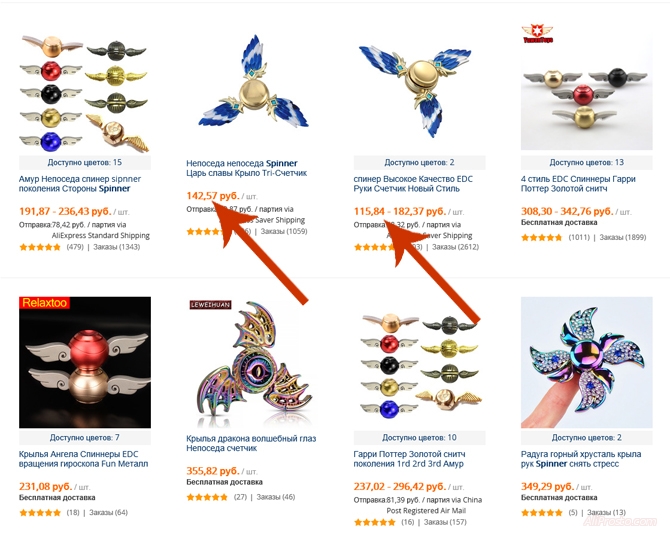Open the rainbow rhinestone spinner on finger image
This screenshot has width=670, height=536.
(x=587, y=362)
